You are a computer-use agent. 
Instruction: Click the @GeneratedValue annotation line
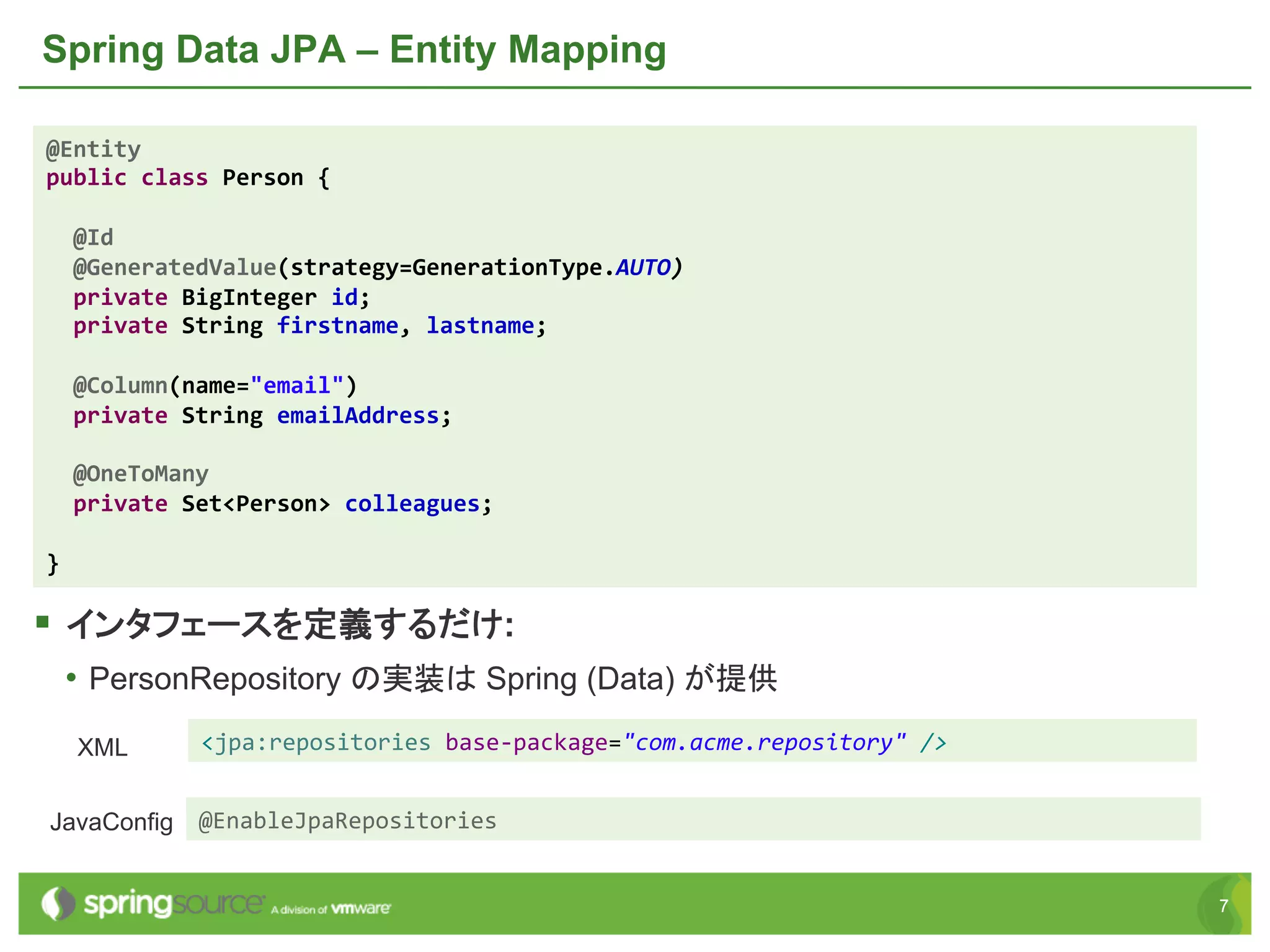click(x=378, y=267)
